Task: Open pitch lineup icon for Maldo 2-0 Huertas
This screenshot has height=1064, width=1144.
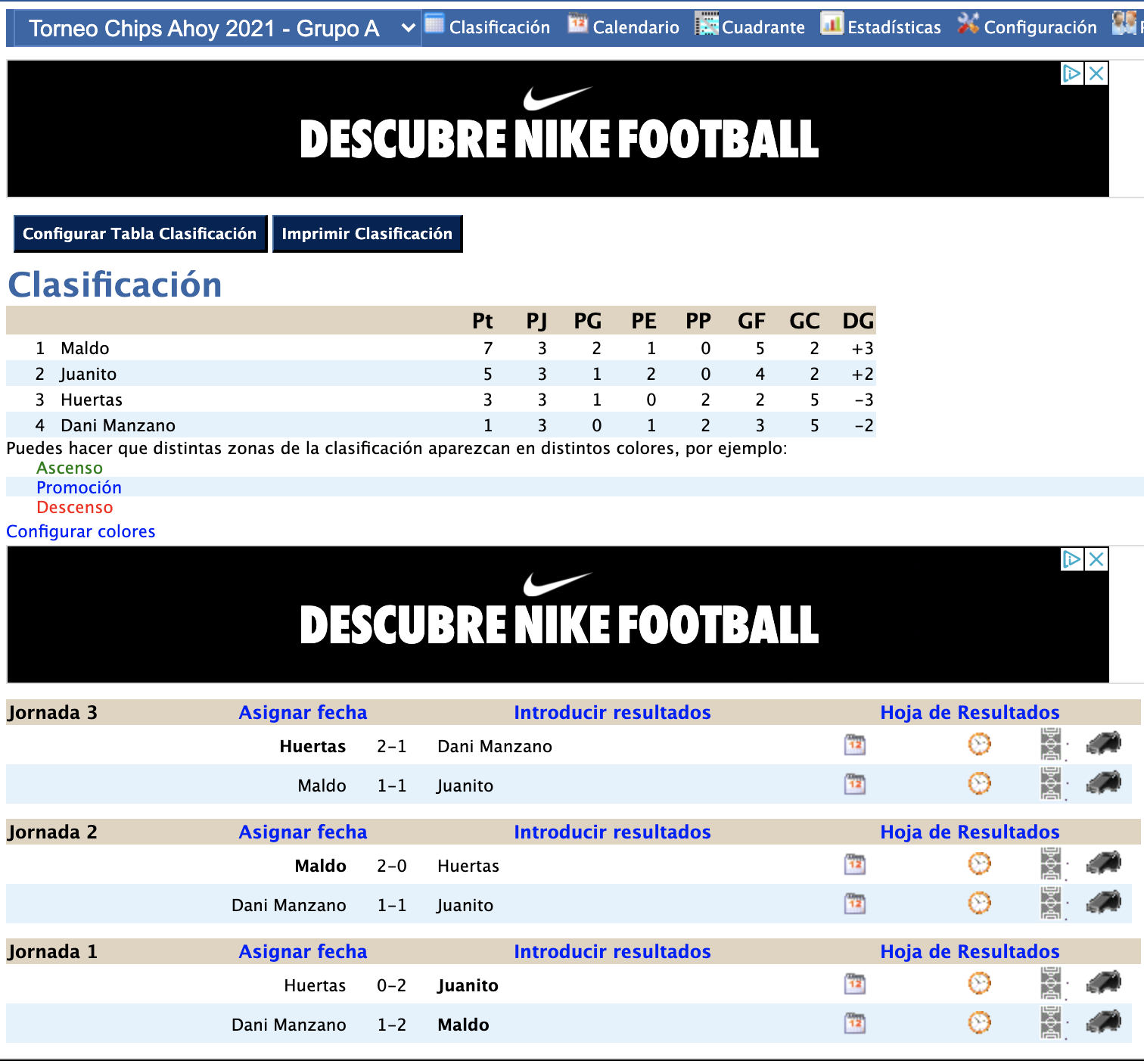Action: [1051, 864]
